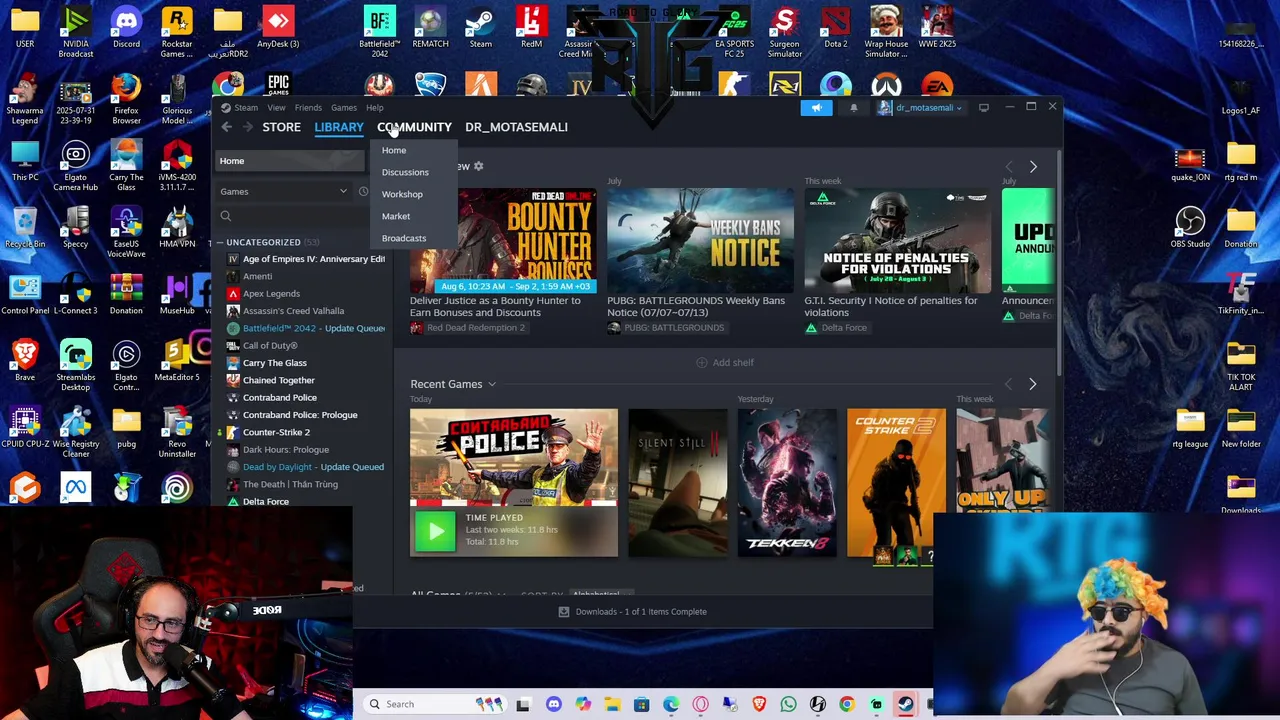1280x720 pixels.
Task: Select the AnyDesk desktop shortcut
Action: (278, 28)
